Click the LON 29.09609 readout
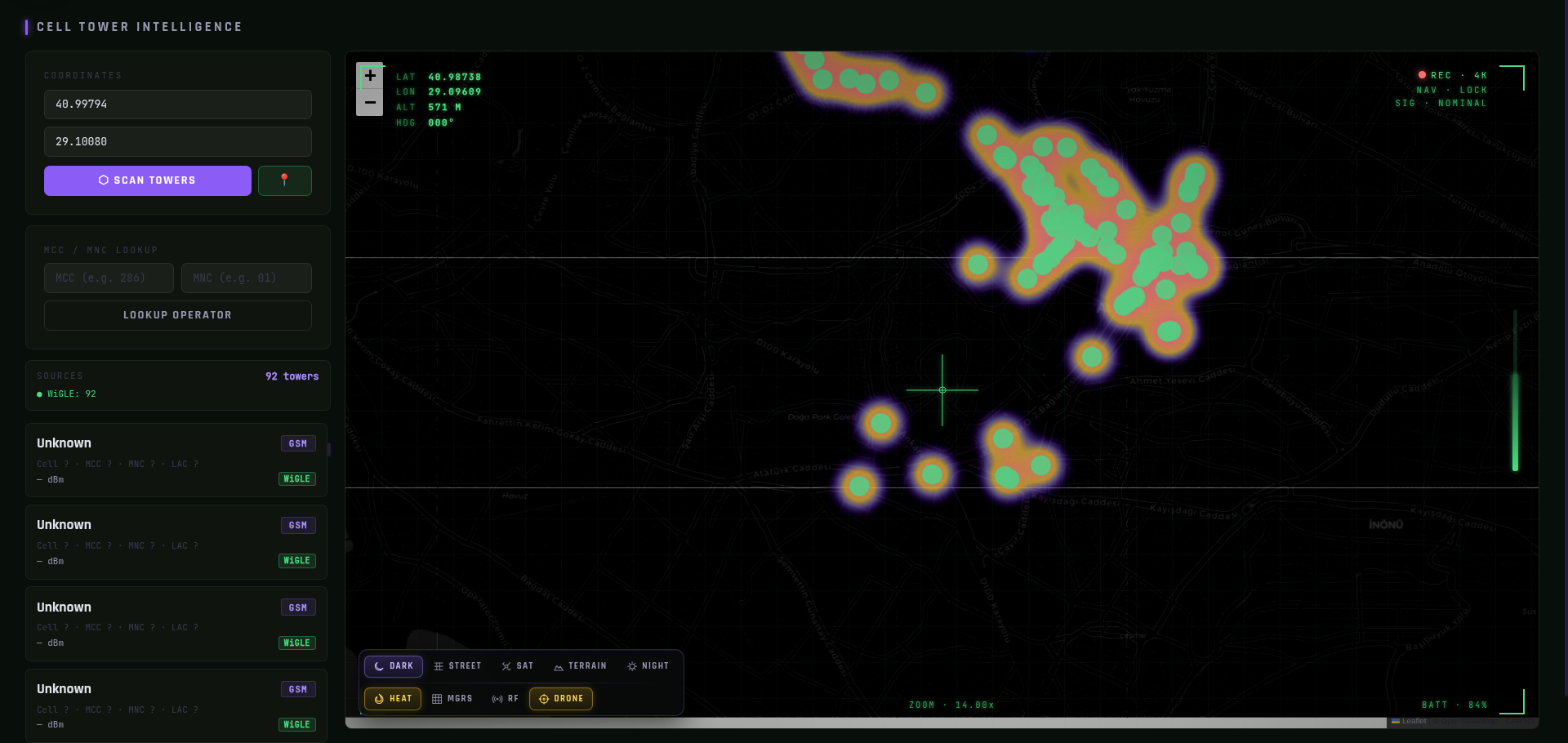The image size is (1568, 743). (x=439, y=92)
